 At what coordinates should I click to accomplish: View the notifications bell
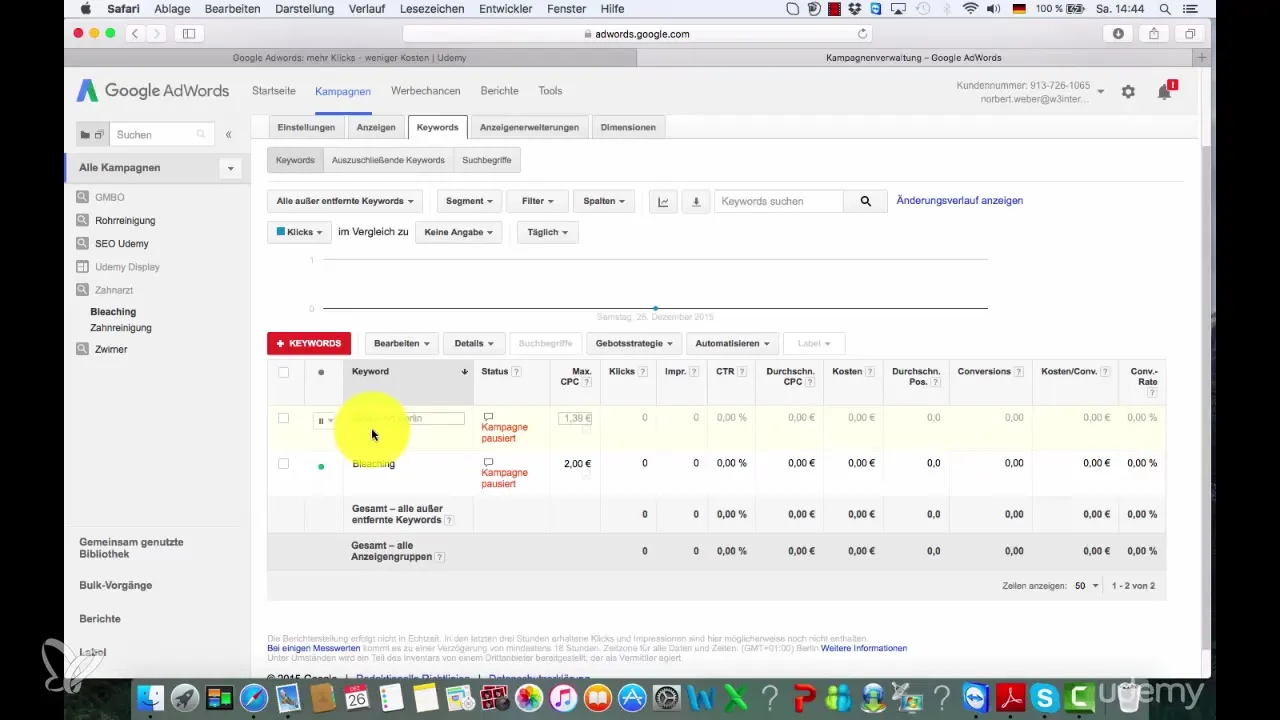pos(1164,91)
